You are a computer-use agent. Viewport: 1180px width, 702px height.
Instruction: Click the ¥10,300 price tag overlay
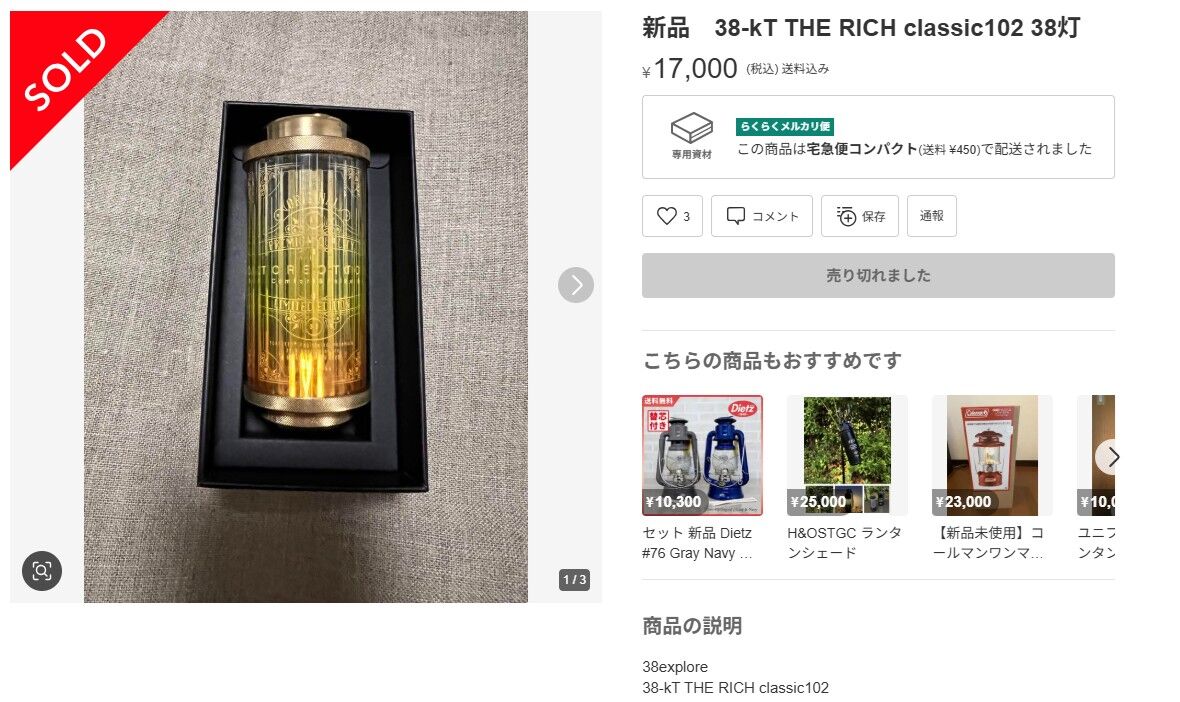[x=674, y=502]
